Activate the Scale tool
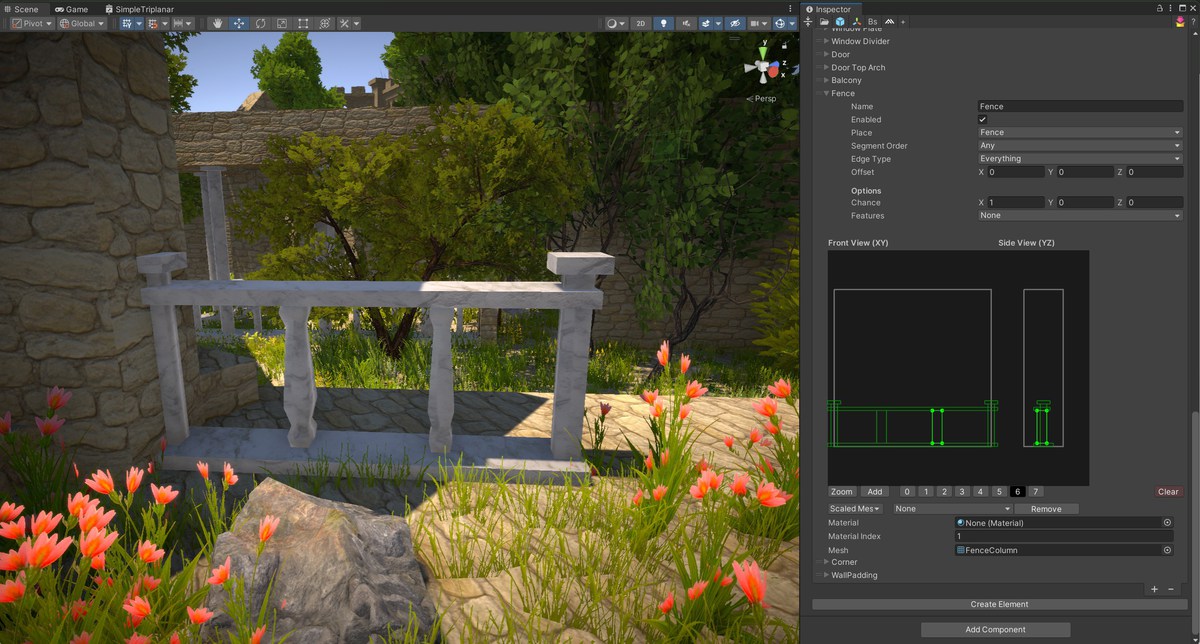Image resolution: width=1200 pixels, height=644 pixels. tap(281, 23)
